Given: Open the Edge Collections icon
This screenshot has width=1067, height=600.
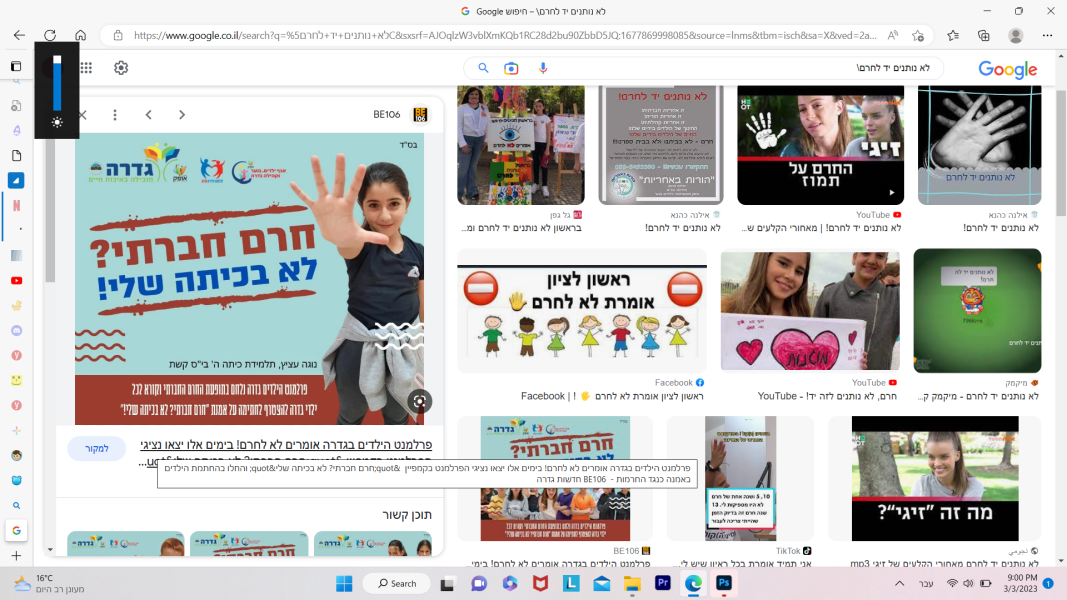Looking at the screenshot, I should tap(984, 35).
